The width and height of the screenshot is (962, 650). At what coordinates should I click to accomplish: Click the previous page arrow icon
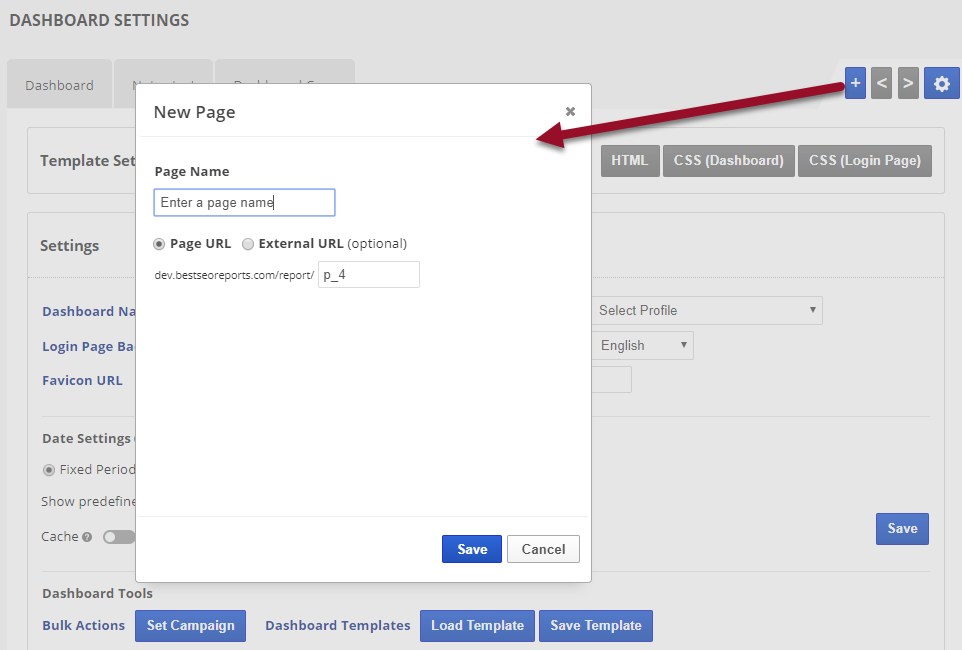(x=881, y=84)
